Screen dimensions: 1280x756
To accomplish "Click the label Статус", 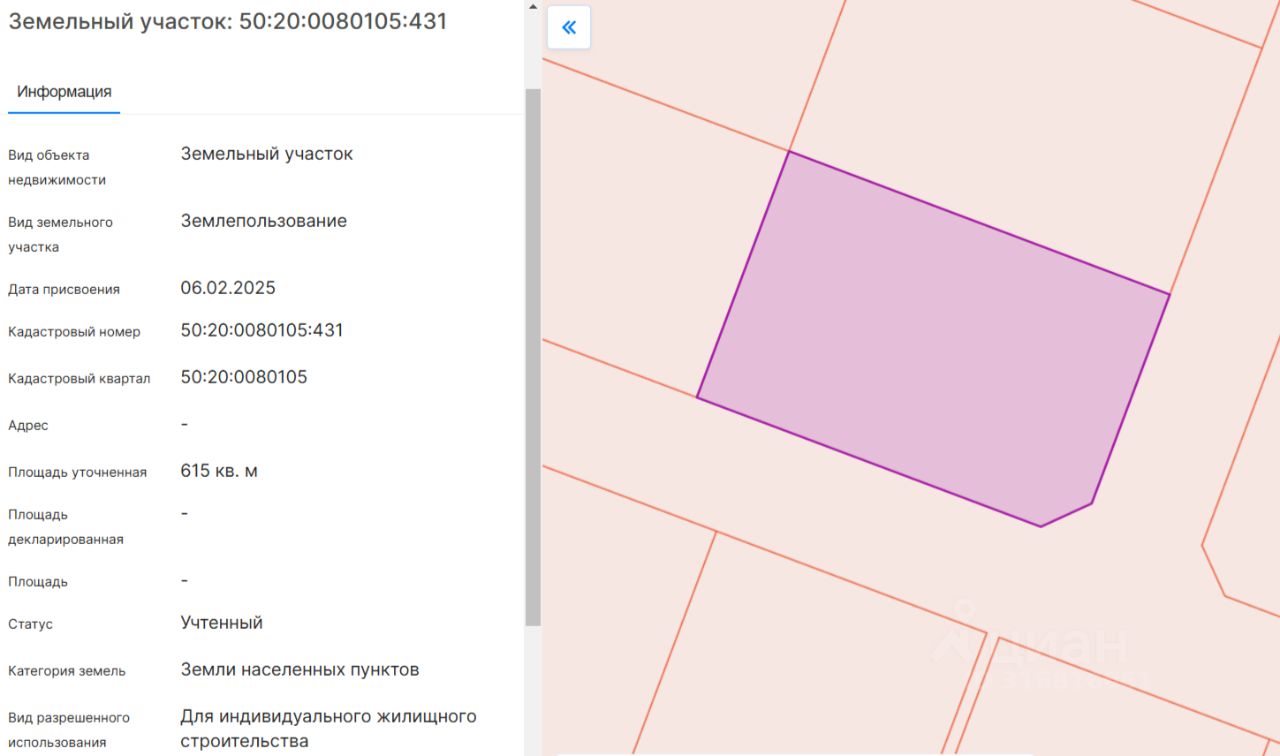I will pyautogui.click(x=30, y=624).
